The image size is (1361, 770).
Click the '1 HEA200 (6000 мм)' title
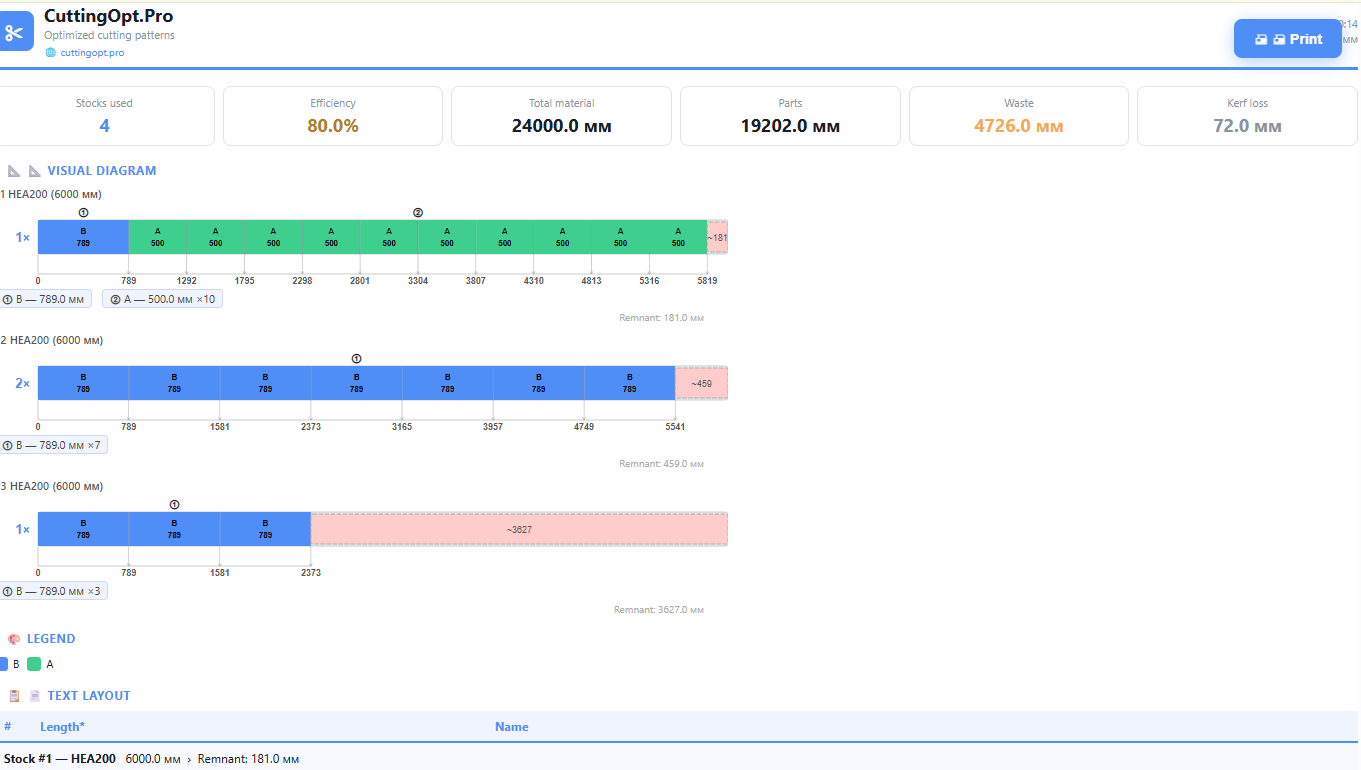(51, 195)
